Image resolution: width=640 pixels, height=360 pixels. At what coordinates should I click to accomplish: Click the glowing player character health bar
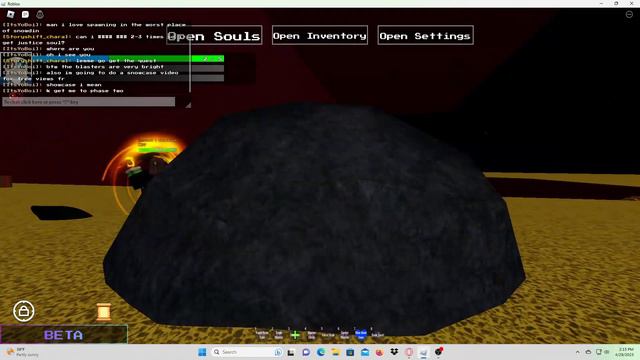(x=157, y=150)
